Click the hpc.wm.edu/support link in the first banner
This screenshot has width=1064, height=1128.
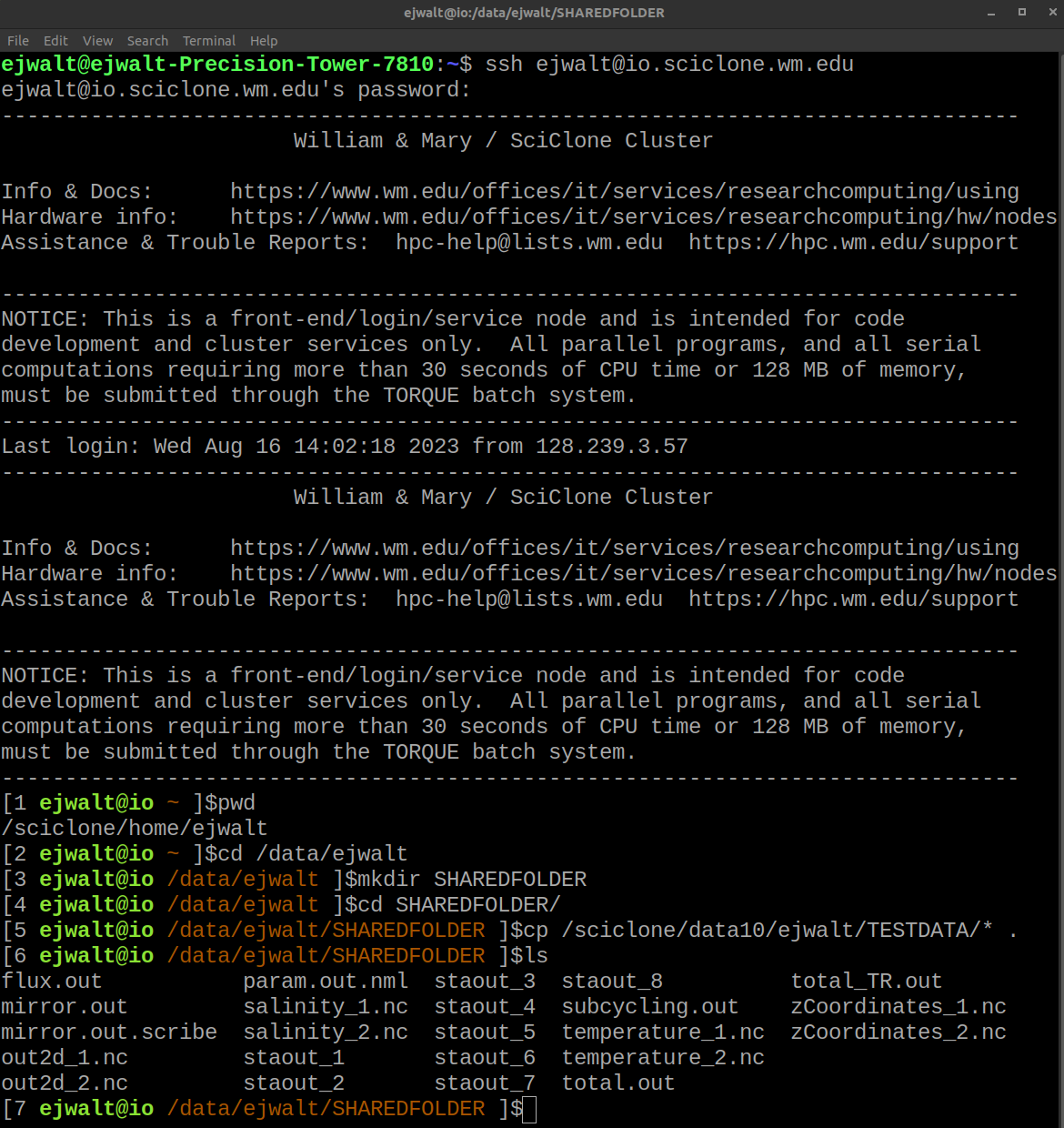tap(853, 243)
